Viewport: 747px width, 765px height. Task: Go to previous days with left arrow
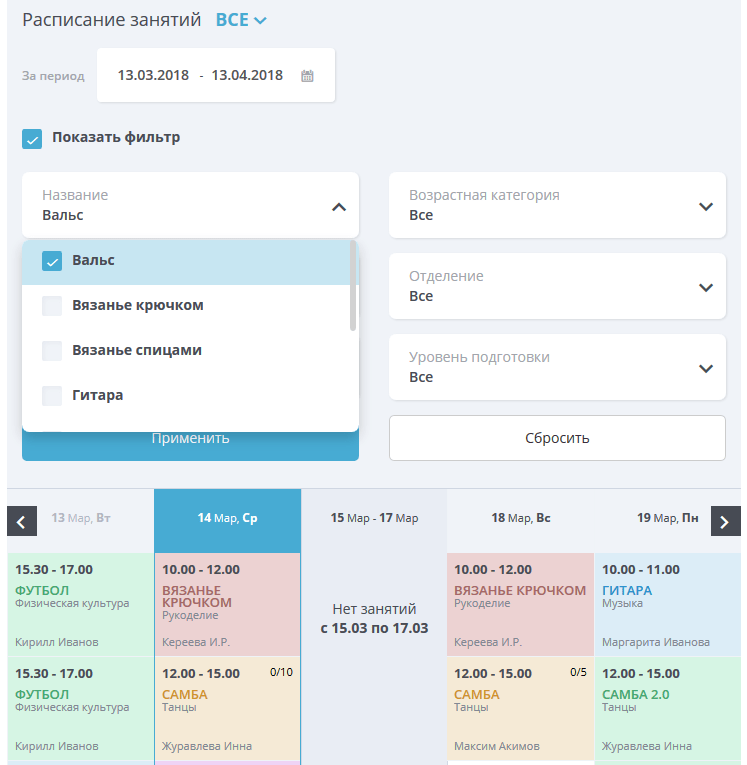pyautogui.click(x=22, y=521)
